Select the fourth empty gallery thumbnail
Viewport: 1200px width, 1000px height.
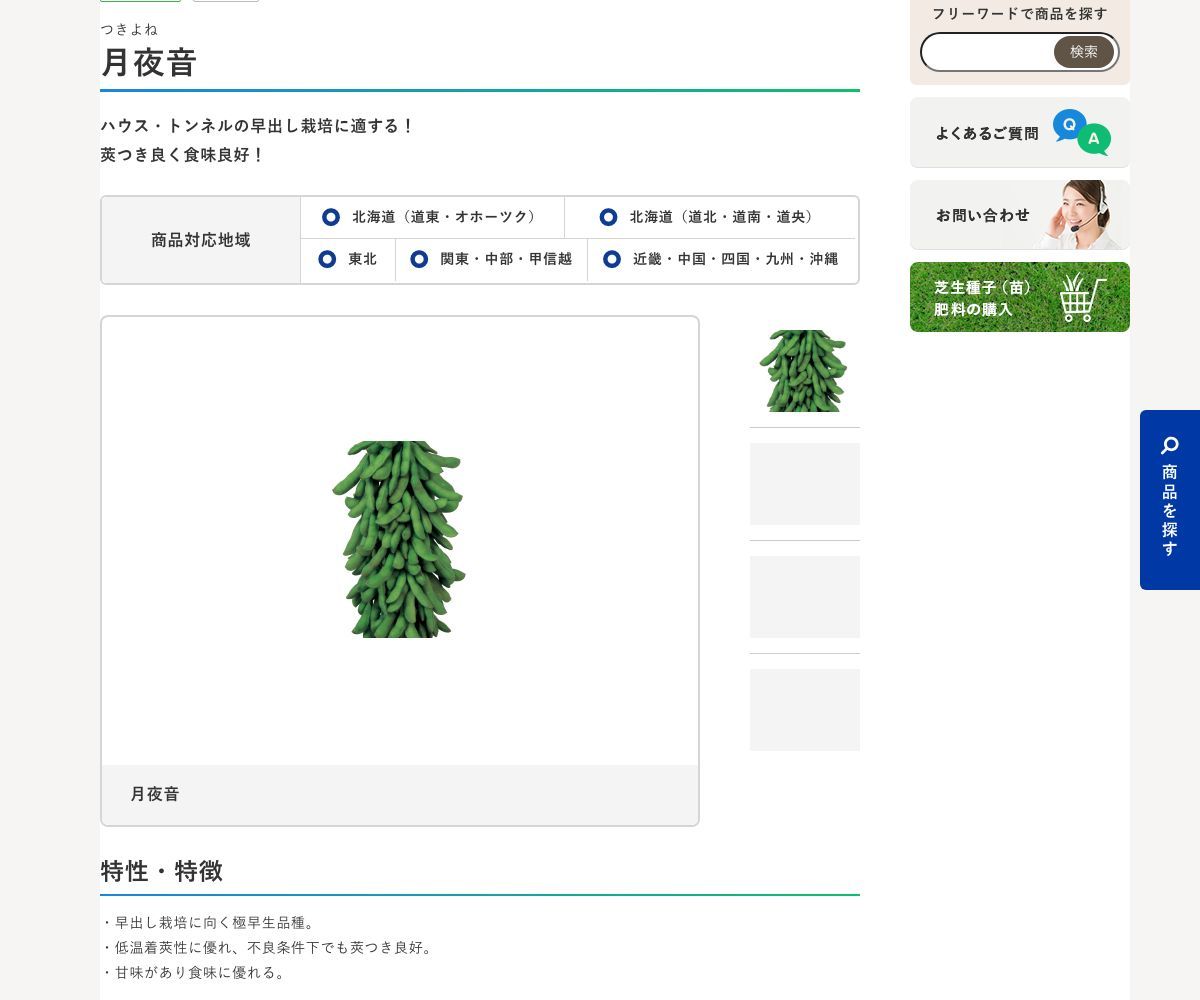pos(805,710)
